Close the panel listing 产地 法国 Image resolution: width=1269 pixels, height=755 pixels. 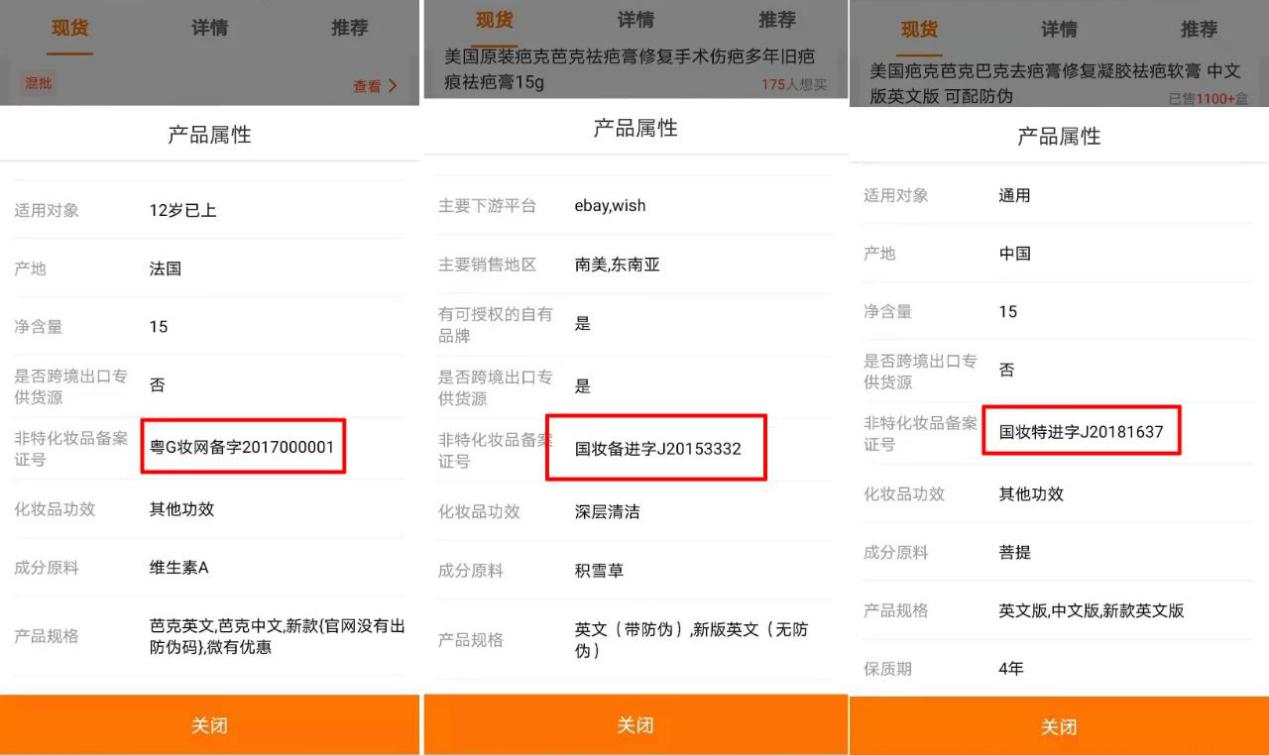click(210, 725)
